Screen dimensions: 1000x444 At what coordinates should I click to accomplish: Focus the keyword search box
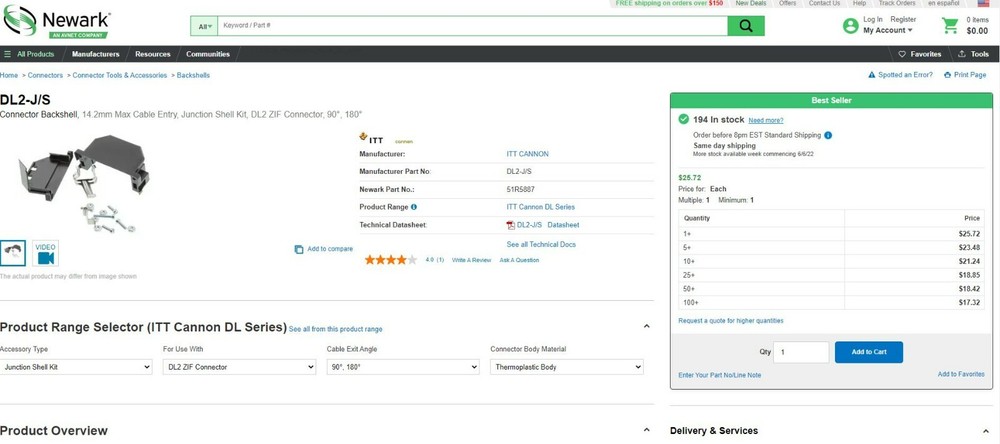pos(473,26)
